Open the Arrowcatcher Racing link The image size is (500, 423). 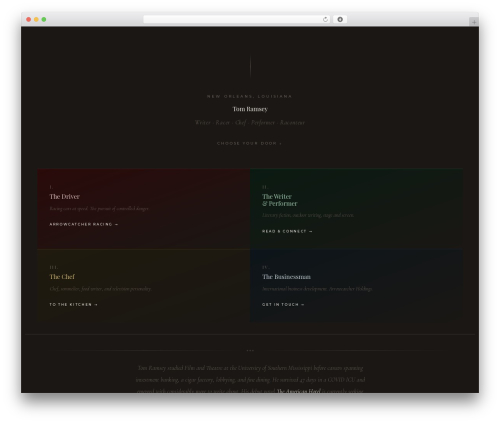point(84,224)
